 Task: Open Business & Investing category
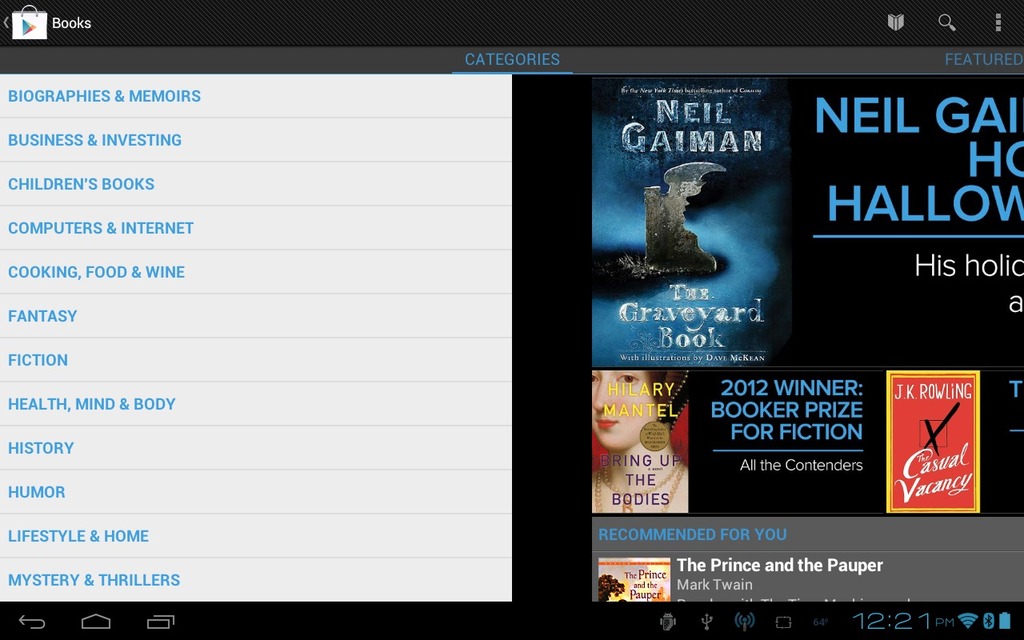pyautogui.click(x=256, y=140)
